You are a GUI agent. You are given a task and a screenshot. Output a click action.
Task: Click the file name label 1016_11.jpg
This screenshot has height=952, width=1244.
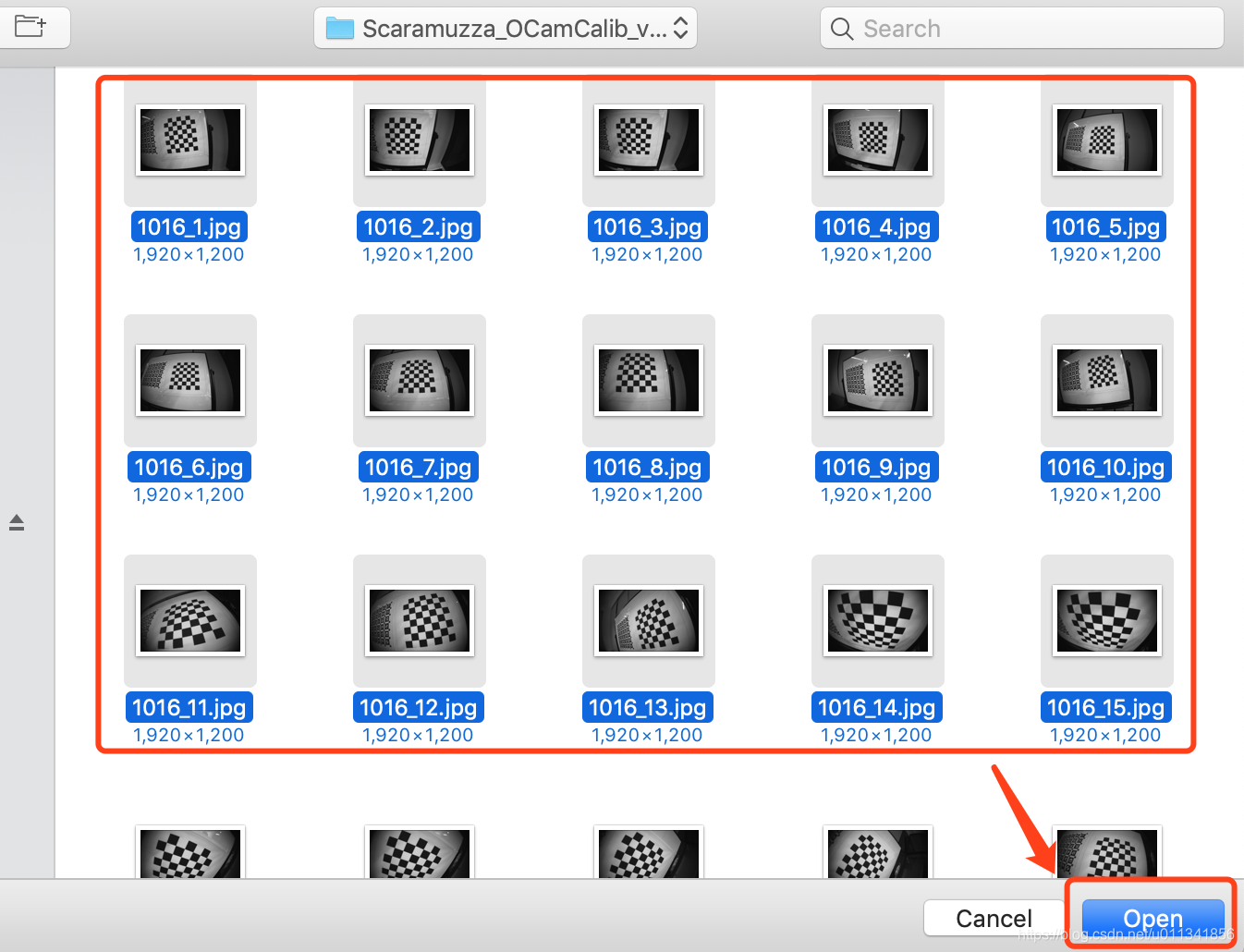point(189,707)
